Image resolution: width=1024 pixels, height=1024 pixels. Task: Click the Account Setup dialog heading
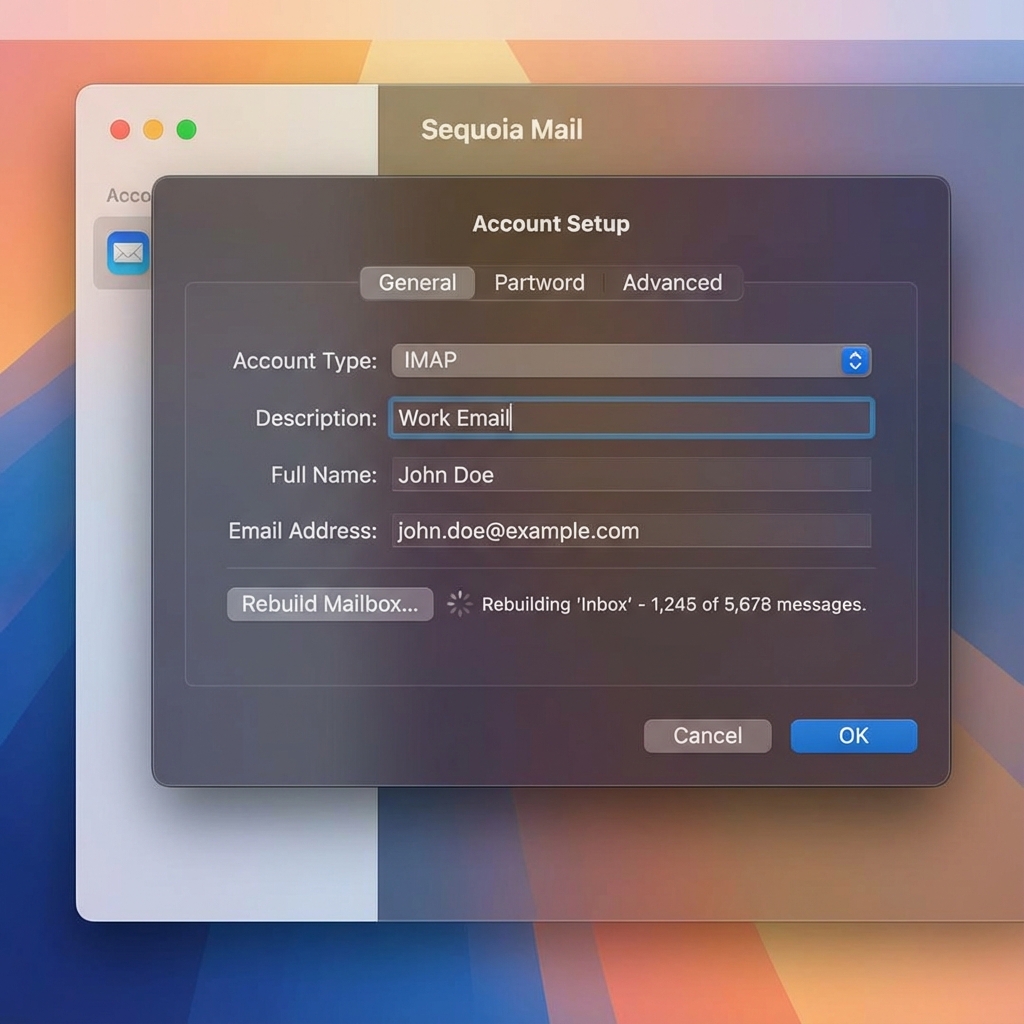(x=551, y=224)
